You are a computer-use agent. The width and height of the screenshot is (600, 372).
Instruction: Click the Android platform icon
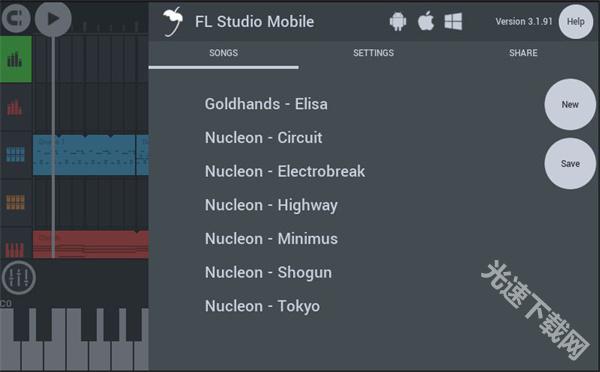398,21
